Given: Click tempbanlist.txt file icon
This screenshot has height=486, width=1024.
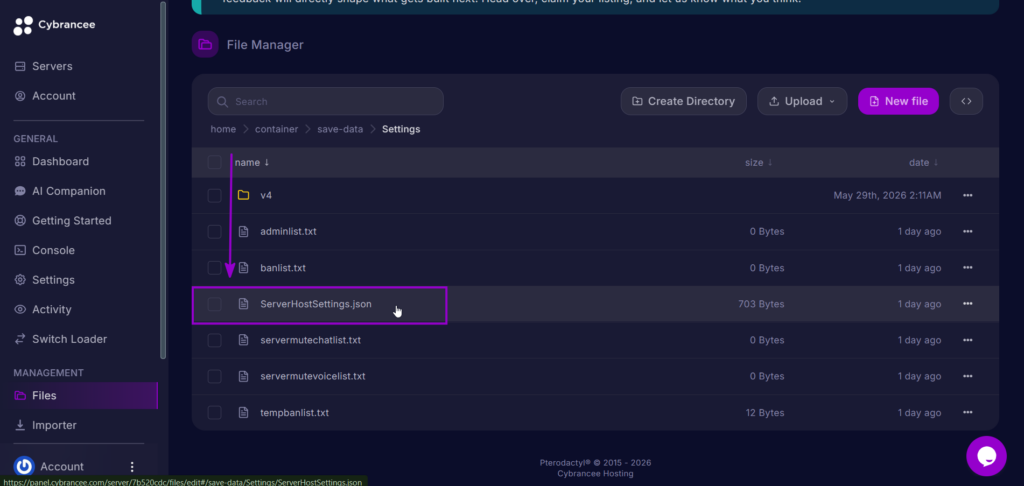Looking at the screenshot, I should pos(244,413).
